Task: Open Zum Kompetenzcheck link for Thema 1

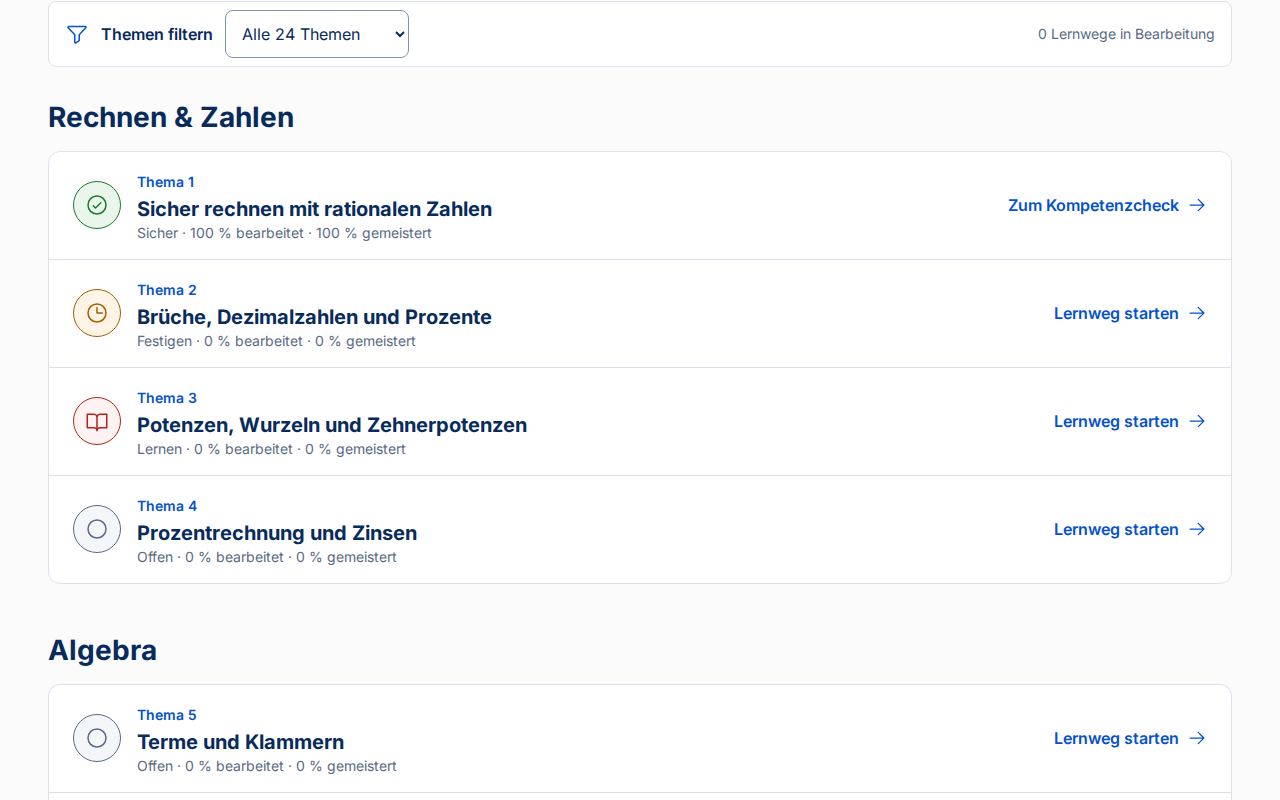Action: click(x=1107, y=205)
